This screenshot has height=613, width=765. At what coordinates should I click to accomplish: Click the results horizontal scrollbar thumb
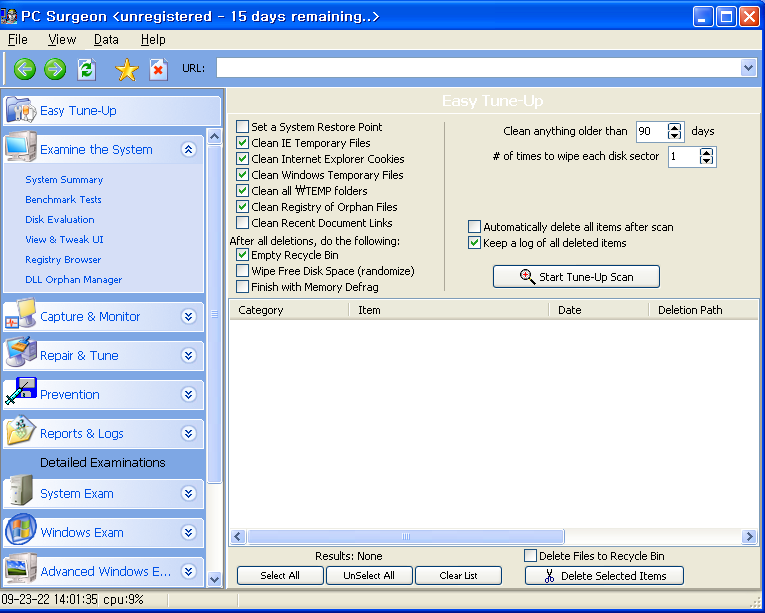coord(405,537)
